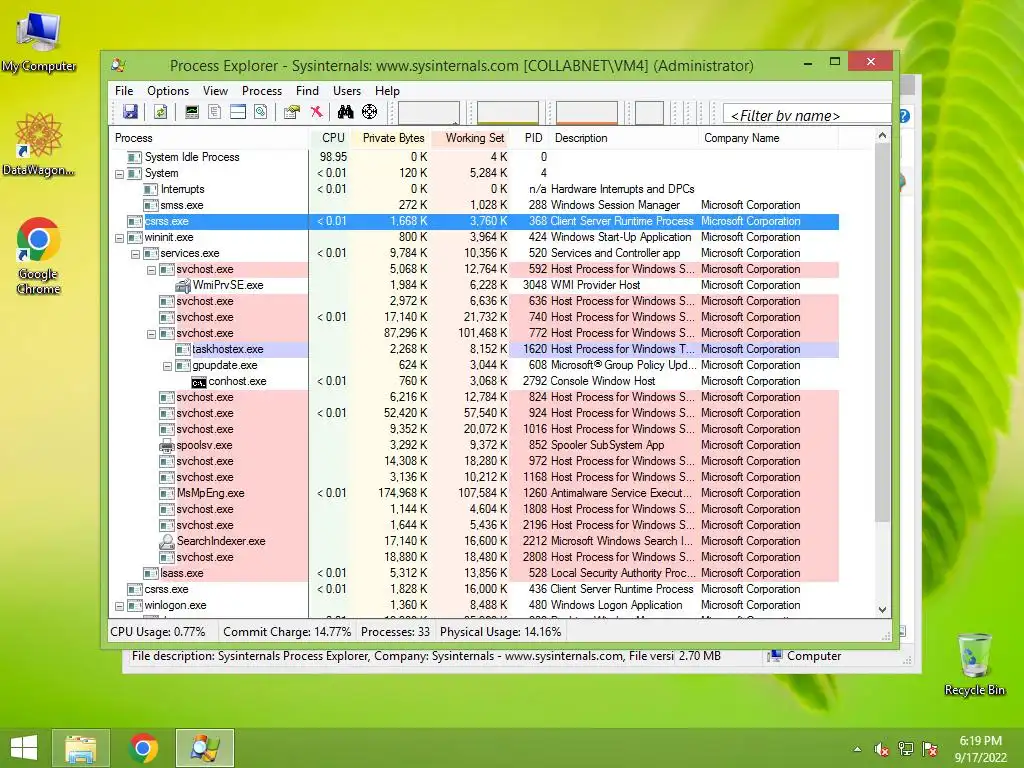This screenshot has width=1024, height=768.
Task: Collapse the winlogon.exe tree node
Action: (120, 606)
